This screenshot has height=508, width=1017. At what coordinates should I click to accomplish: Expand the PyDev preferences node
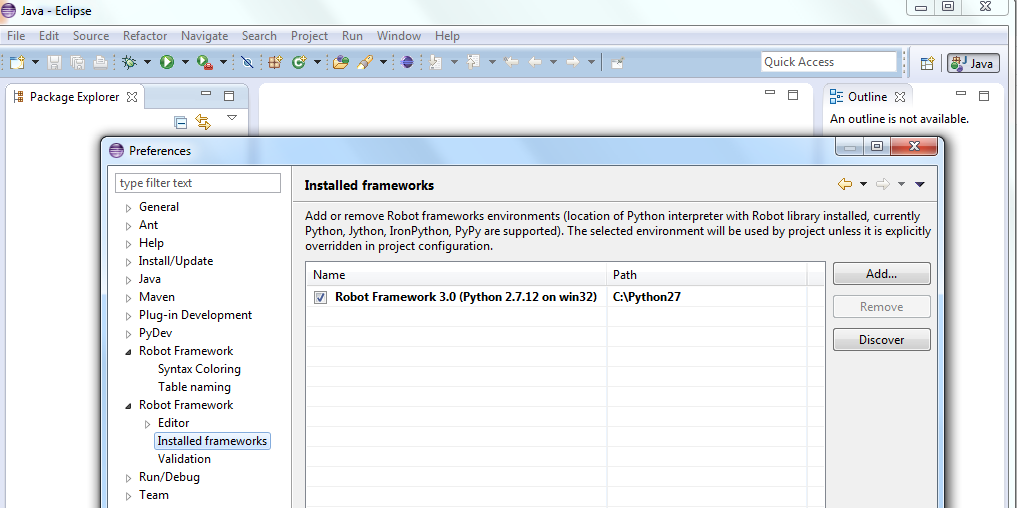(128, 334)
